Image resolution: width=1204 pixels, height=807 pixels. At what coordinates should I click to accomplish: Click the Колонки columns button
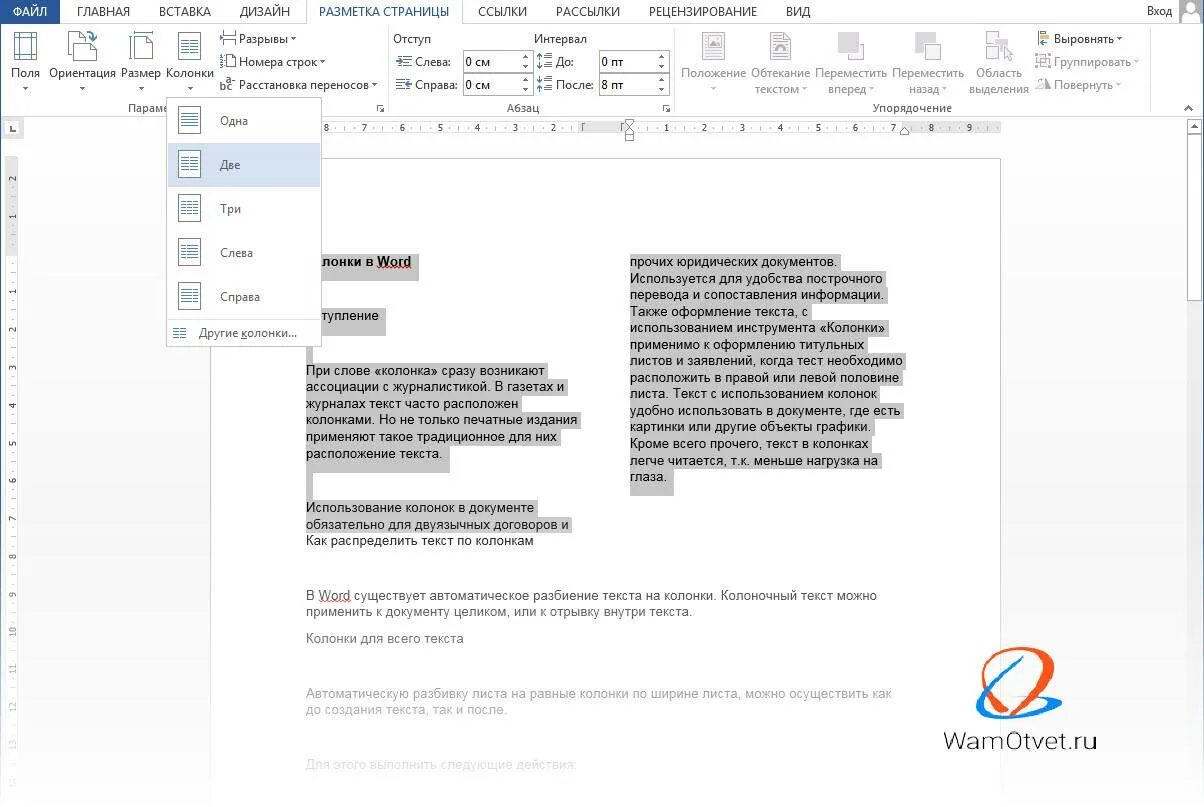coord(190,62)
